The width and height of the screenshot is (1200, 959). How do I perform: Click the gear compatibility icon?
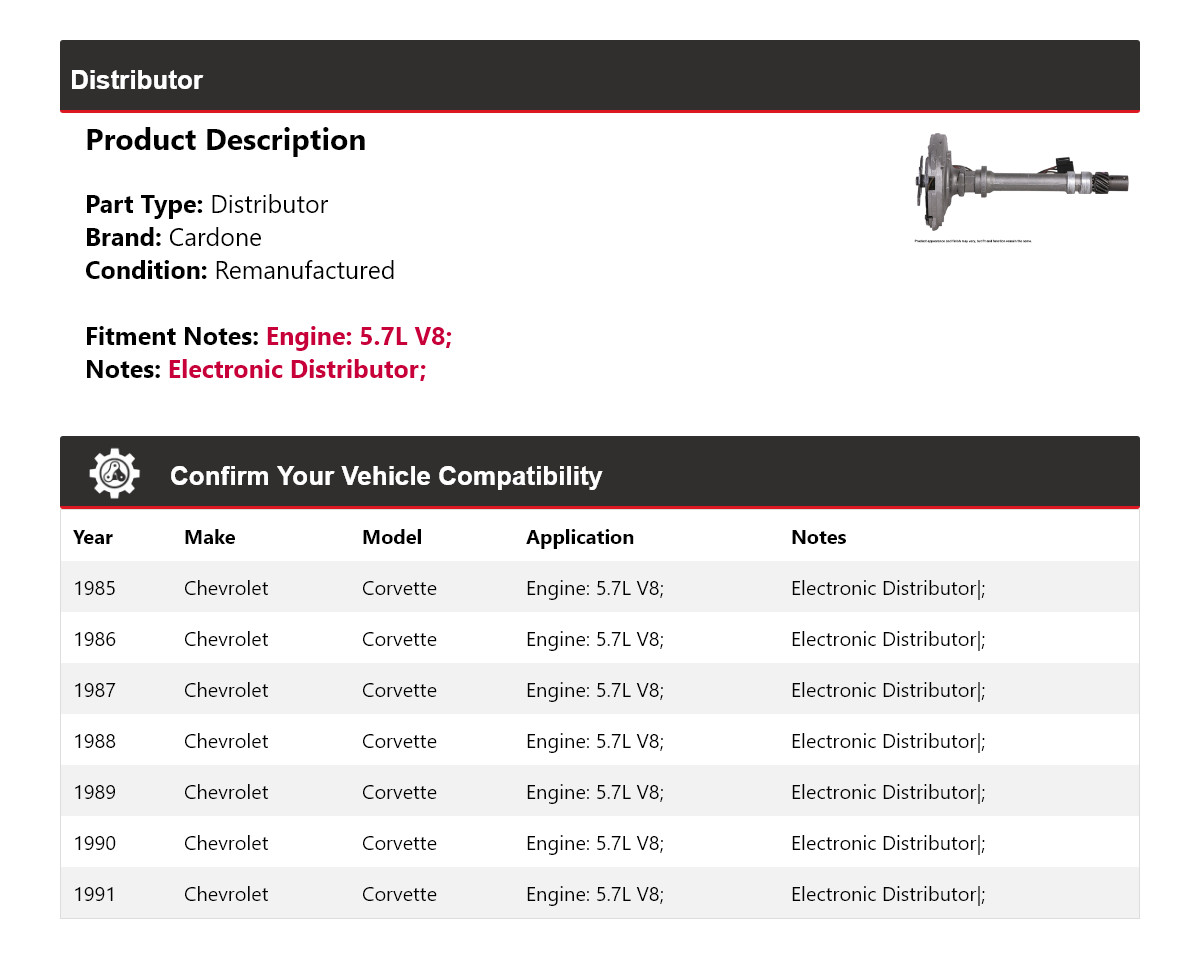pyautogui.click(x=114, y=474)
